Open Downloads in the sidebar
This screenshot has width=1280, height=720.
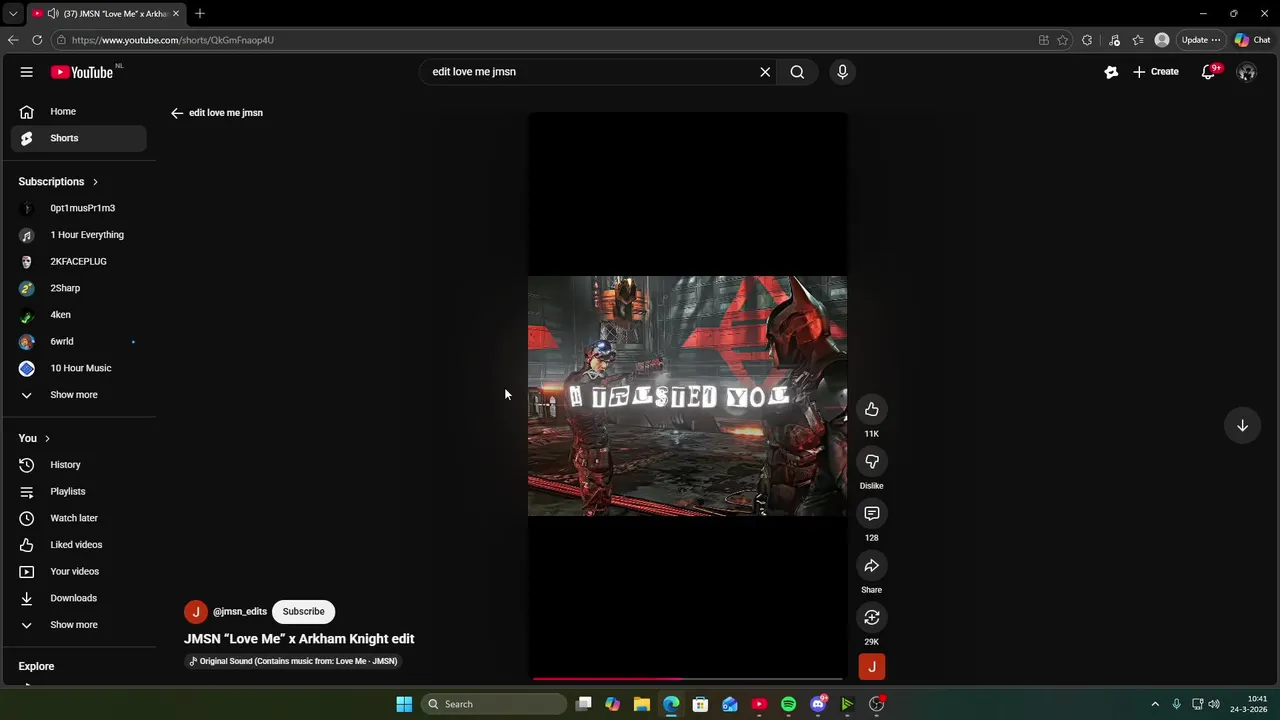point(79,598)
